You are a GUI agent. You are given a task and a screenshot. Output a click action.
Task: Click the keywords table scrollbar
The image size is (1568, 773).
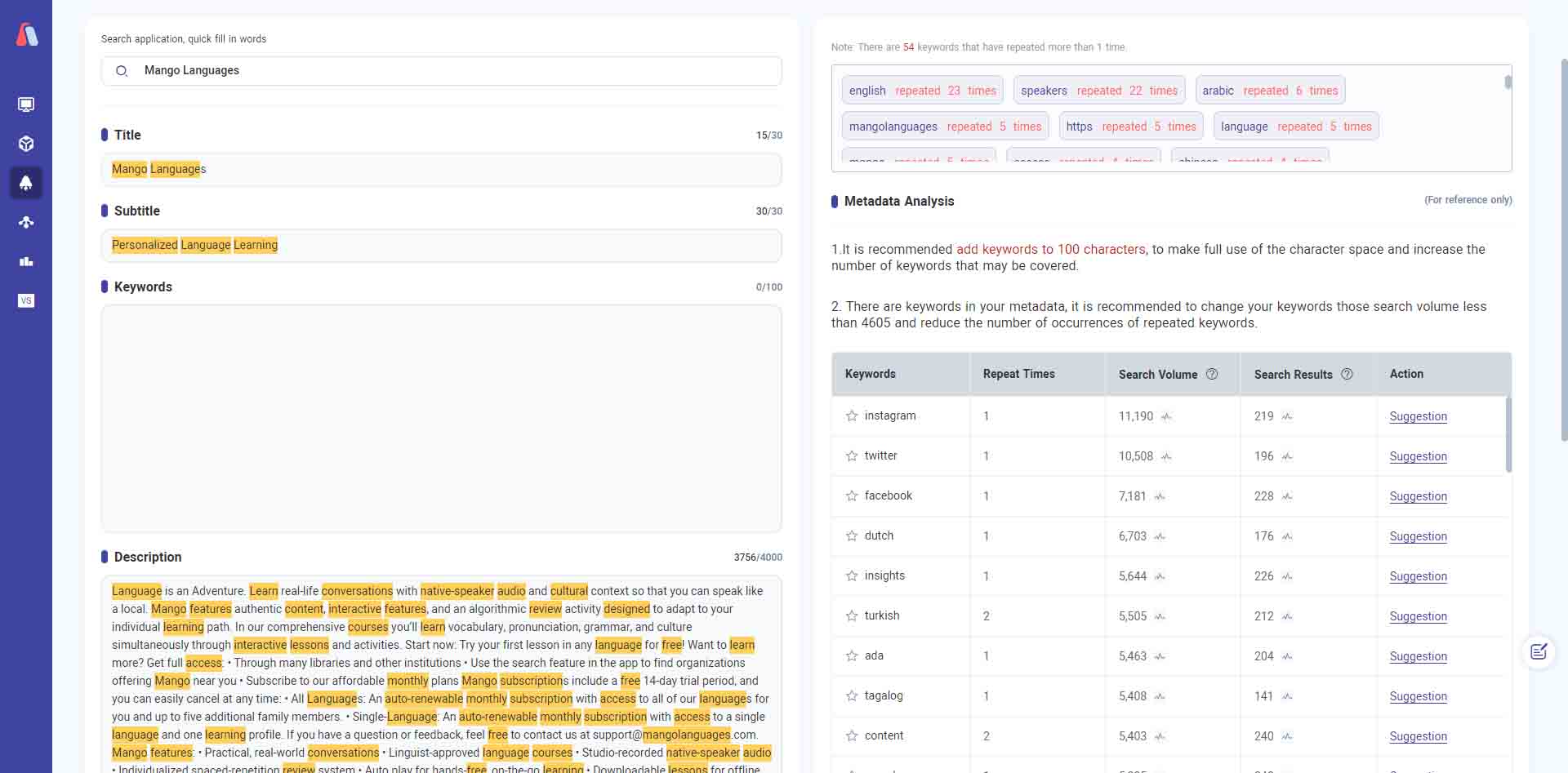pos(1508,434)
